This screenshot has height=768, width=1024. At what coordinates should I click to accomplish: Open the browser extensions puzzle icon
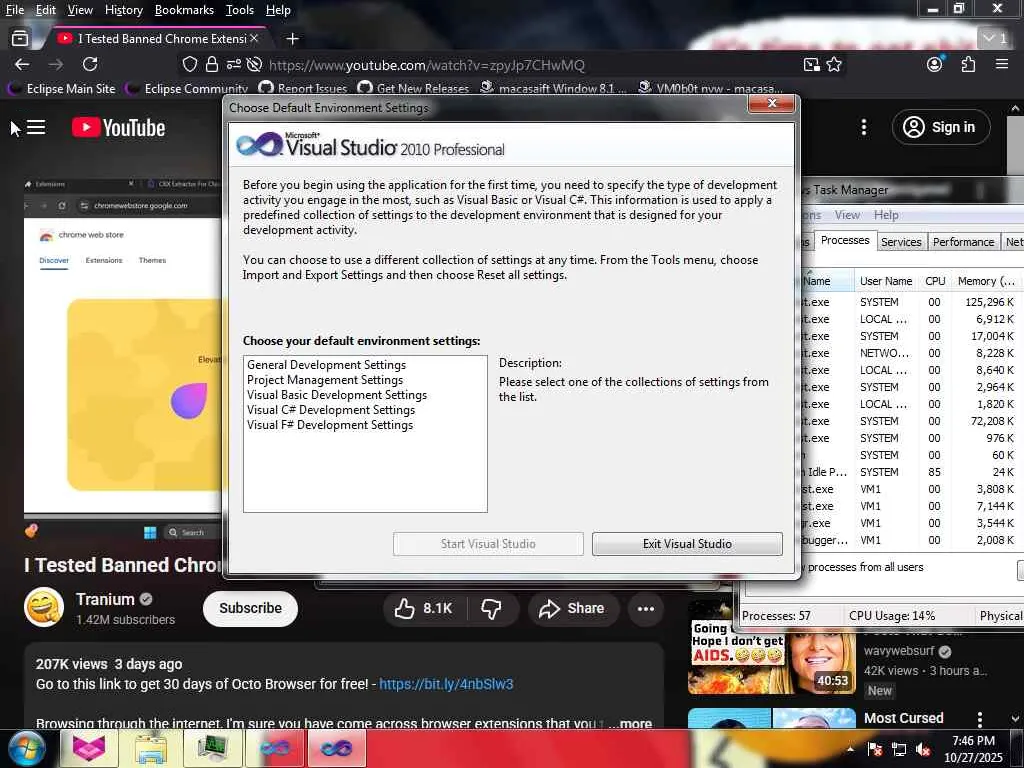[x=968, y=64]
